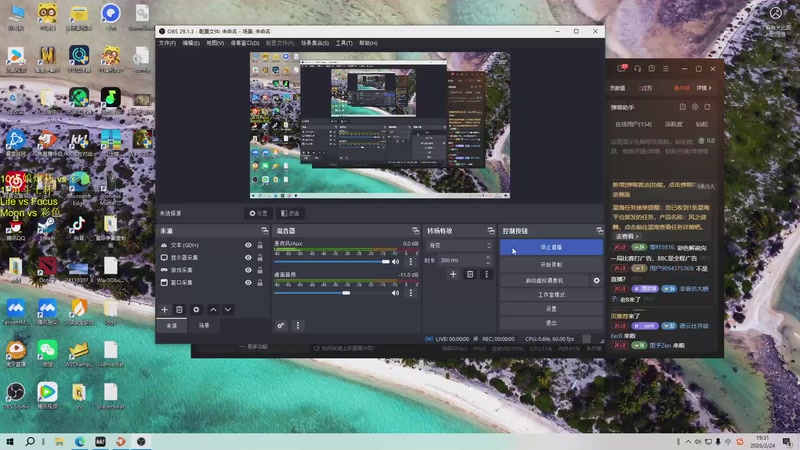
Task: Add a scene transition with plus icon
Action: 453,274
